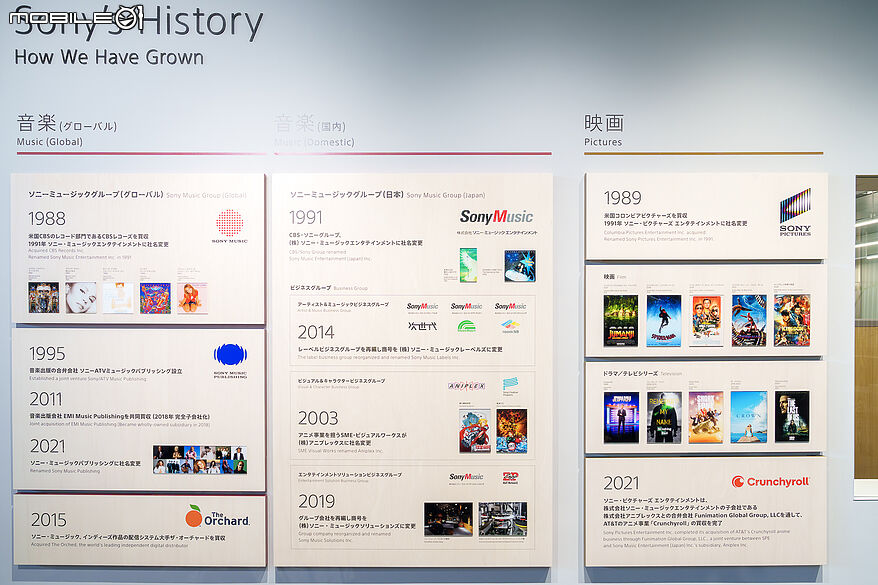This screenshot has height=585, width=878.
Task: Open The Crown TV poster
Action: click(x=749, y=417)
